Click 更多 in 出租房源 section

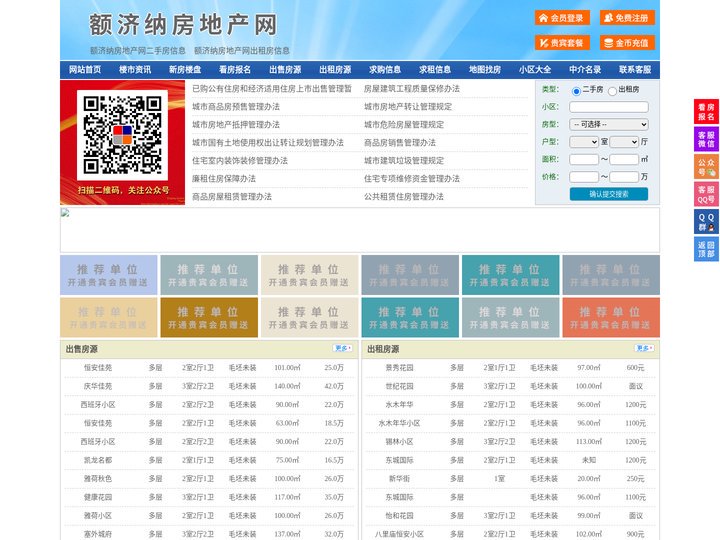(644, 349)
